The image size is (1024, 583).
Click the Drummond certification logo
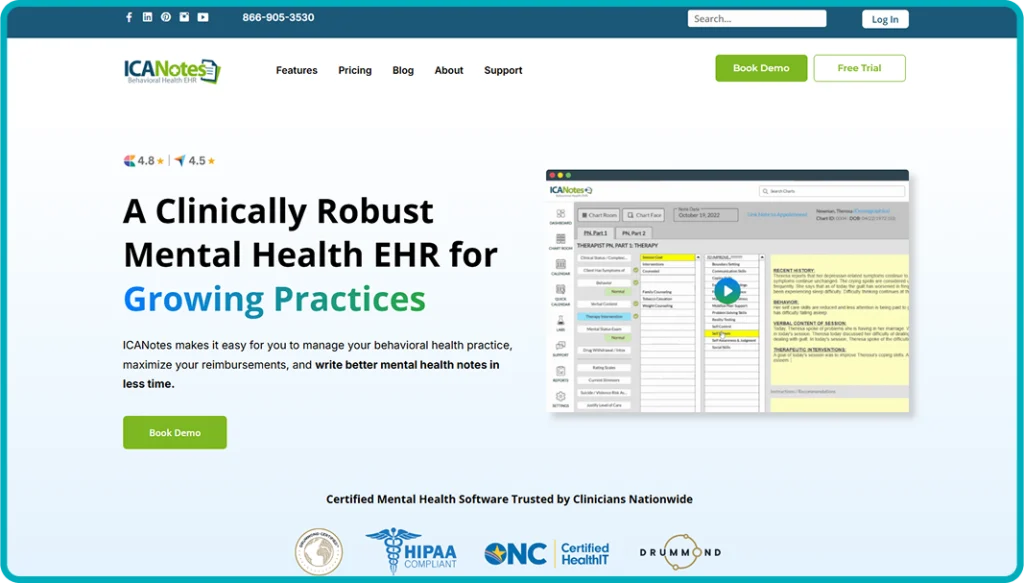pyautogui.click(x=680, y=552)
